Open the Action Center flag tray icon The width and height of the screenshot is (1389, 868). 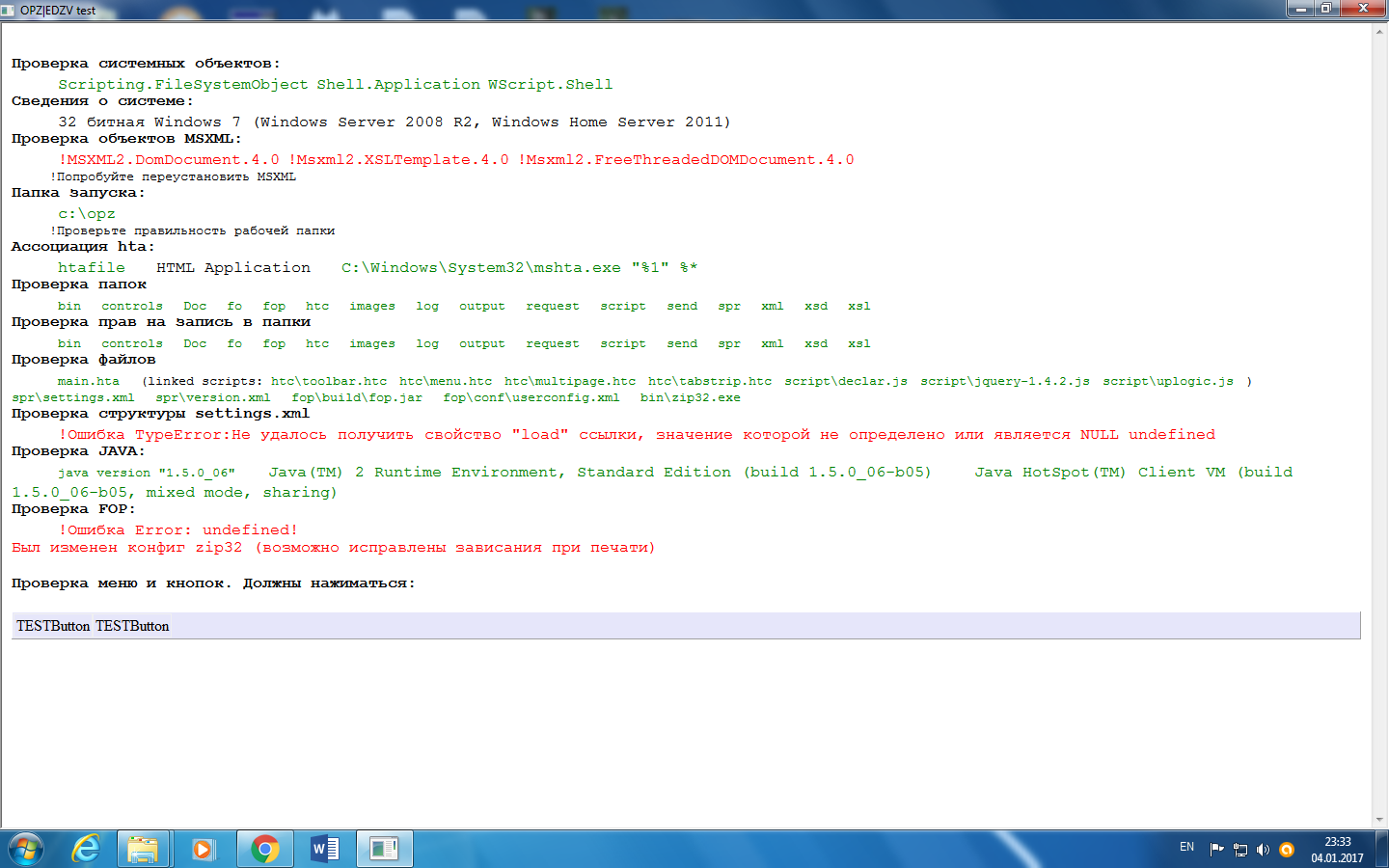1216,850
